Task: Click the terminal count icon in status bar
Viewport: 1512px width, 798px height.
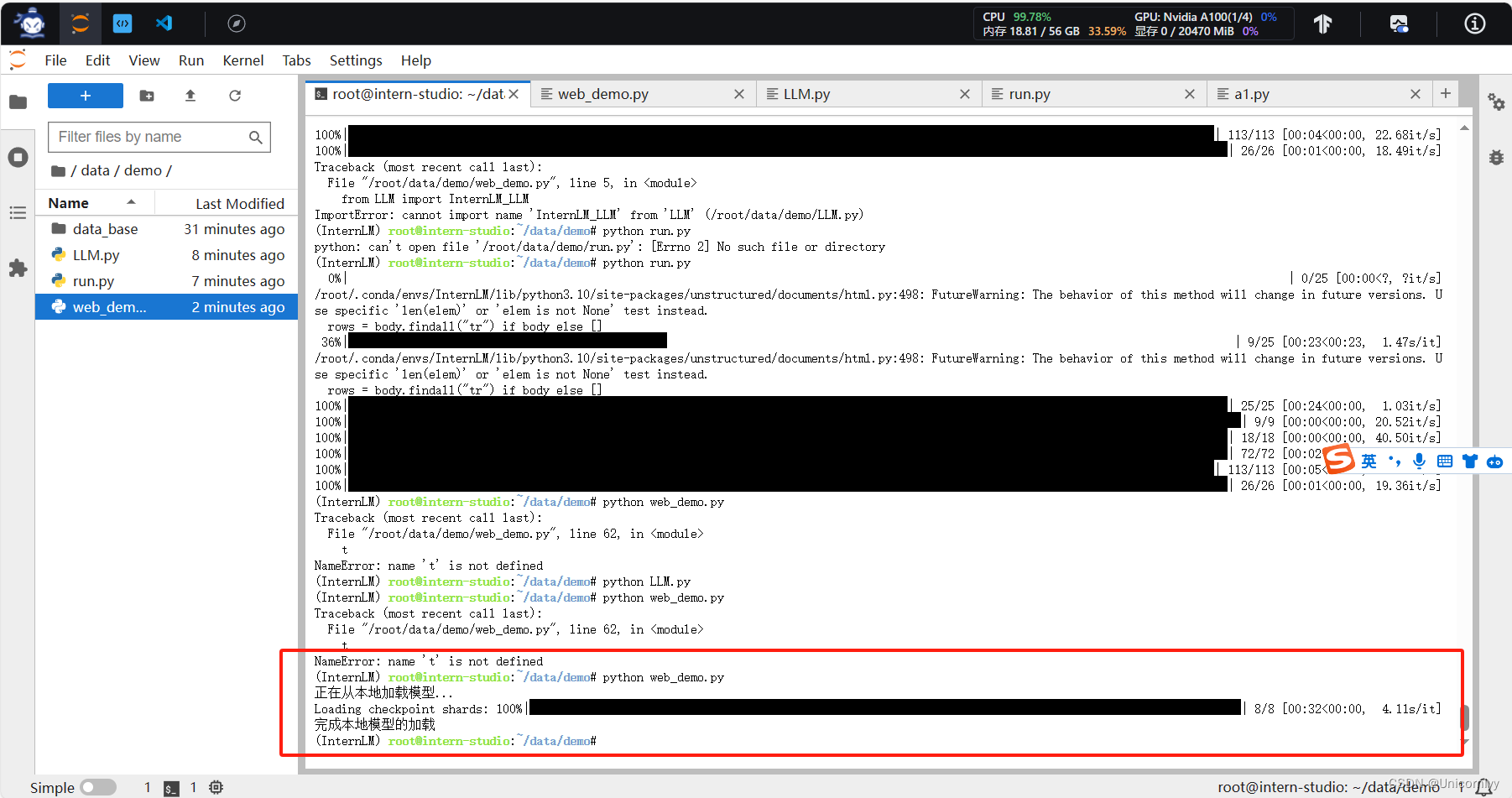Action: pos(171,788)
